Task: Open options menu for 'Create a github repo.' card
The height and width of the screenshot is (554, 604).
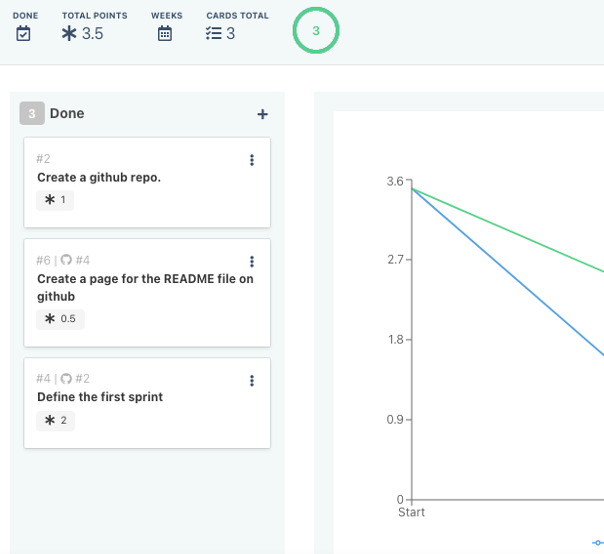Action: click(252, 160)
